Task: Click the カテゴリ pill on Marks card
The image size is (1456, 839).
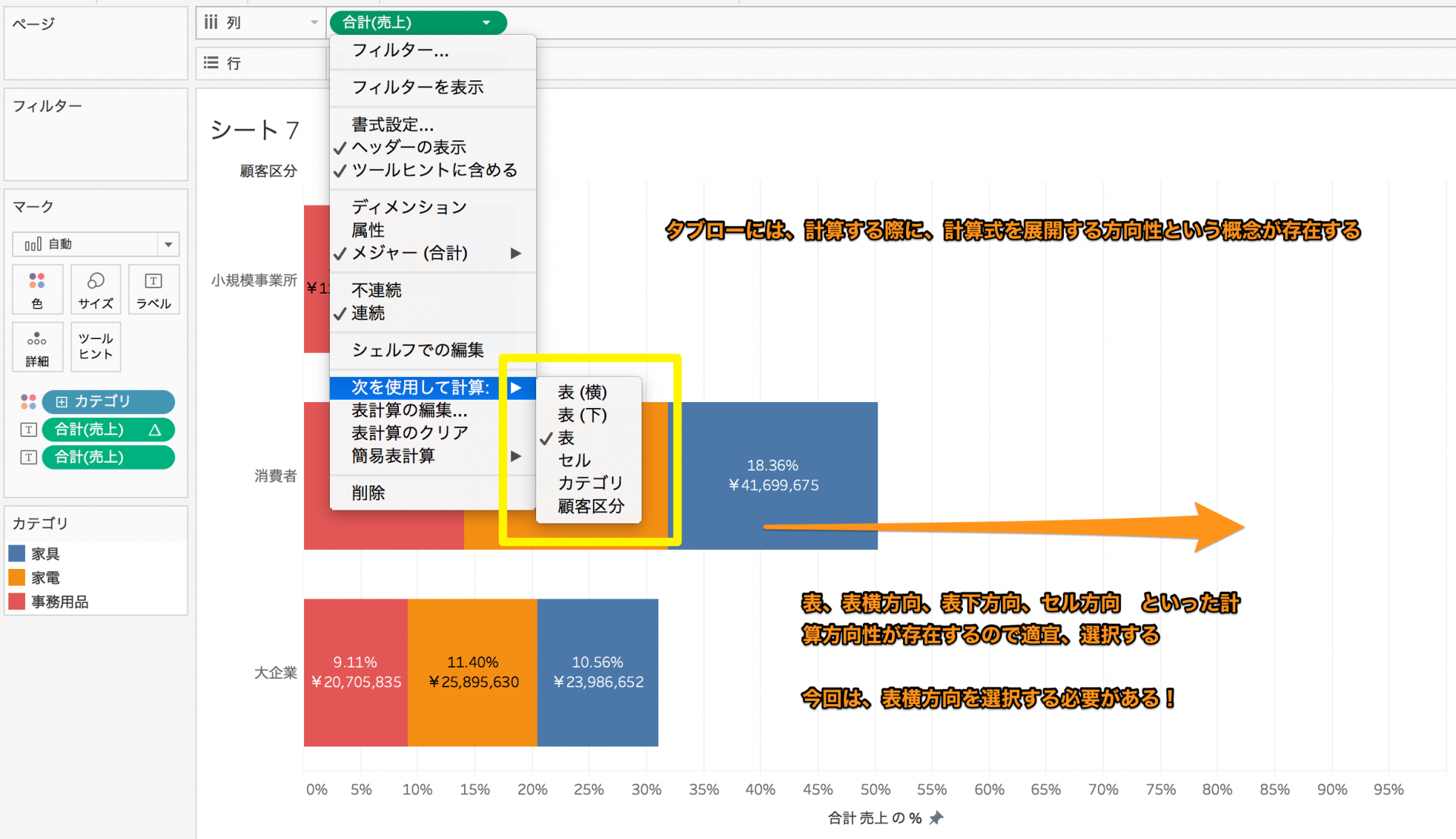Action: 108,401
